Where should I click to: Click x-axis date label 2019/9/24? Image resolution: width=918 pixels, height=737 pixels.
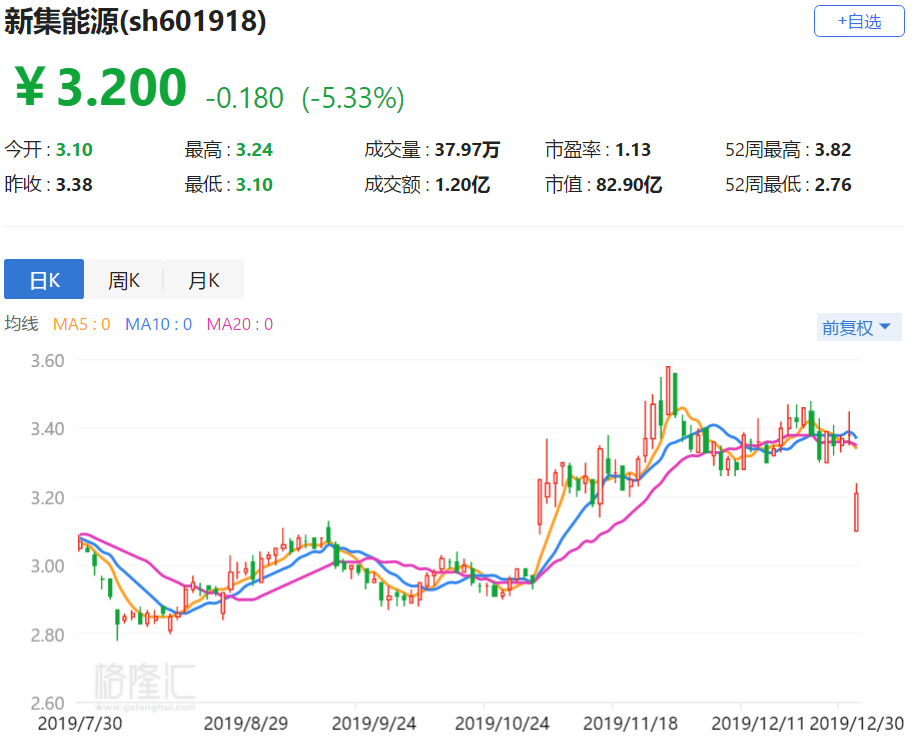(374, 724)
